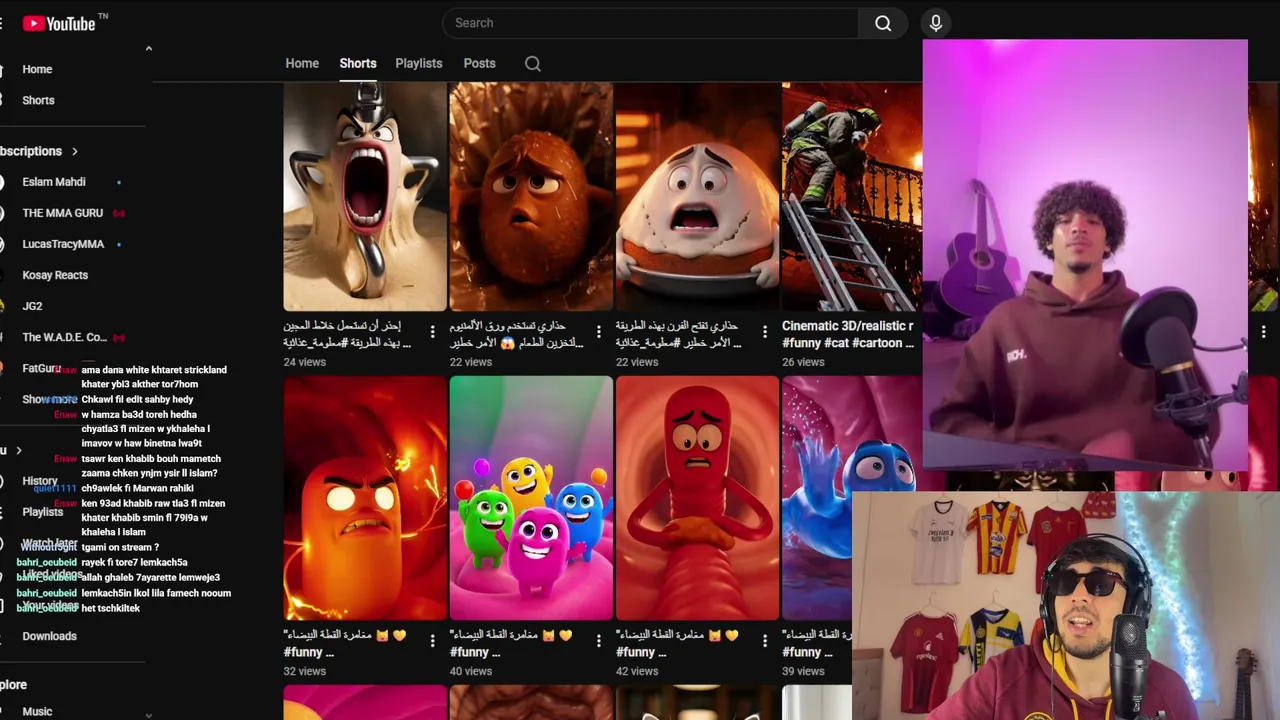
Task: Play the brown potato character short
Action: tap(531, 196)
